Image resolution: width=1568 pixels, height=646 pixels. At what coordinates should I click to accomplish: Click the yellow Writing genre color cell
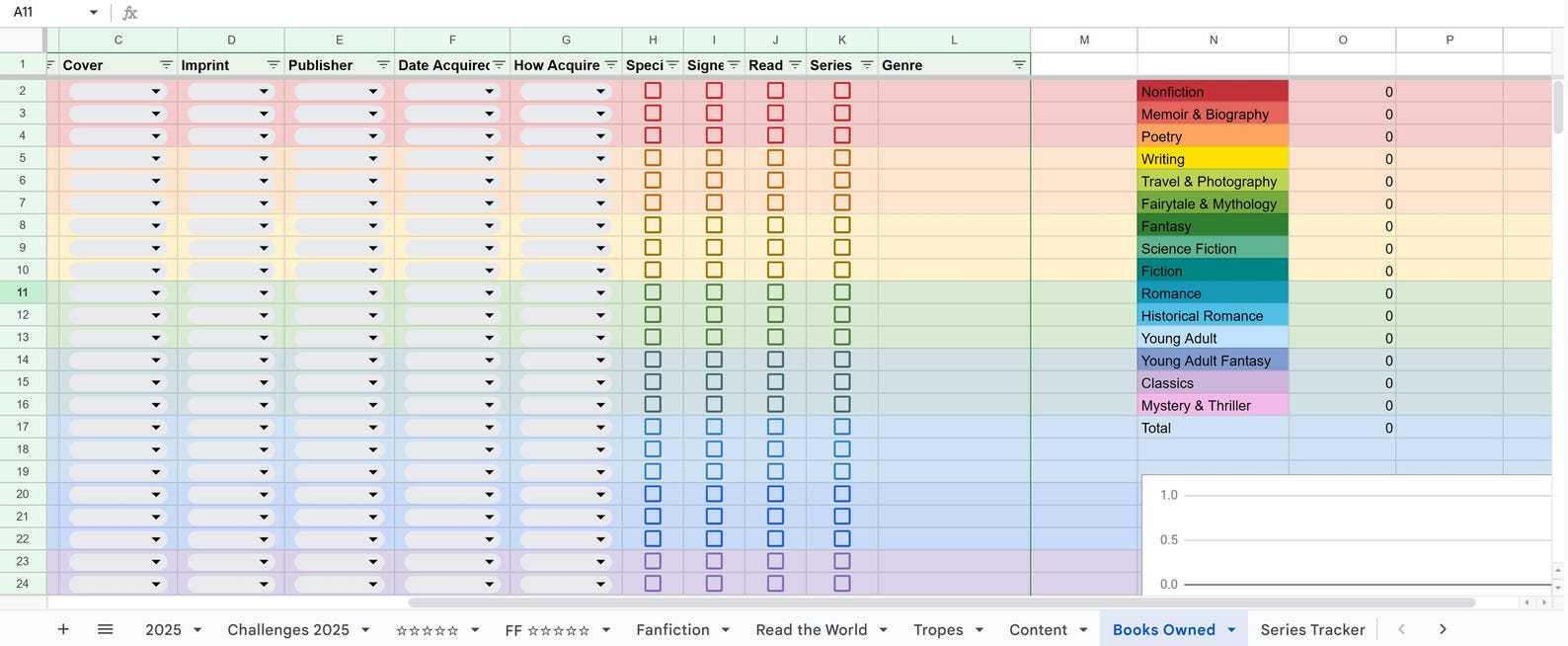tap(1213, 158)
